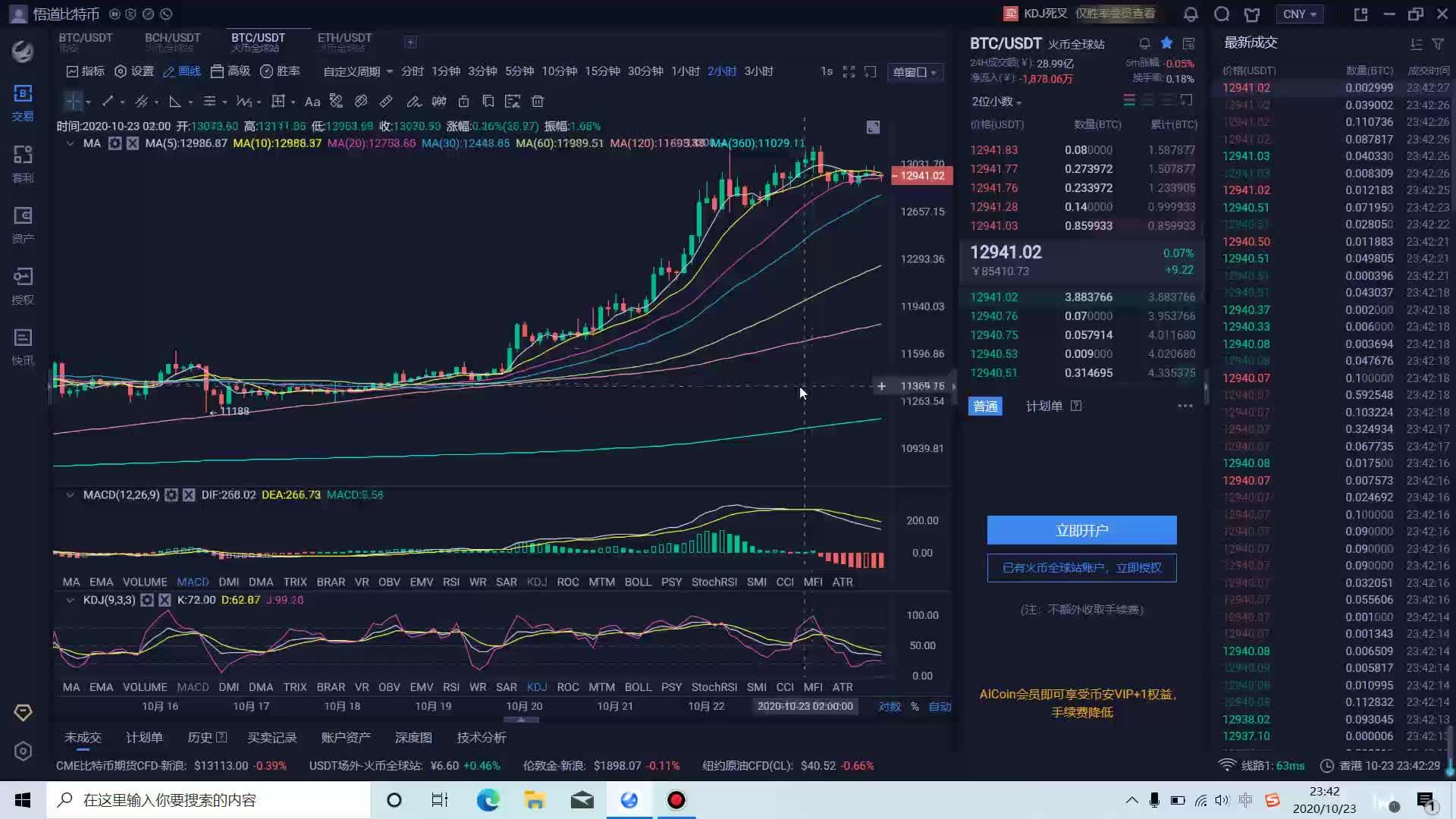Open MA indicator settings gear
Viewport: 1456px width, 819px height.
(115, 143)
